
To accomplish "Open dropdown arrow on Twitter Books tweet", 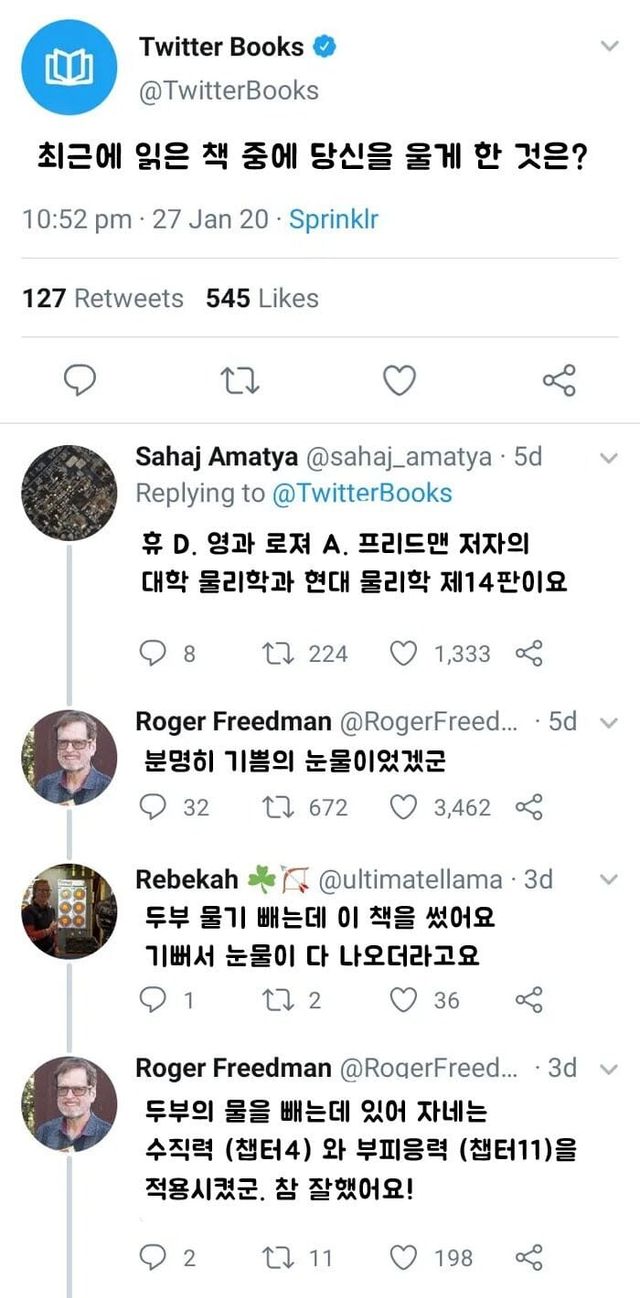I will coord(609,47).
